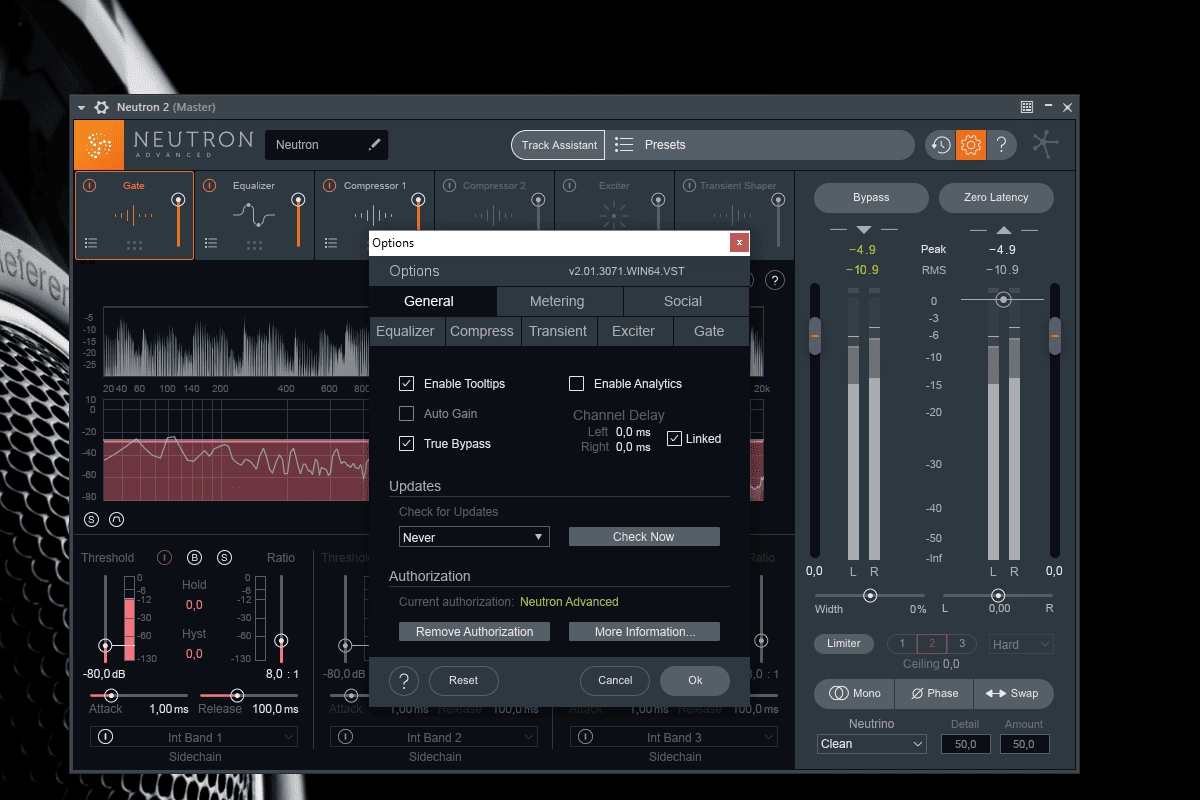Click Cancel in Options dialog

(x=615, y=681)
